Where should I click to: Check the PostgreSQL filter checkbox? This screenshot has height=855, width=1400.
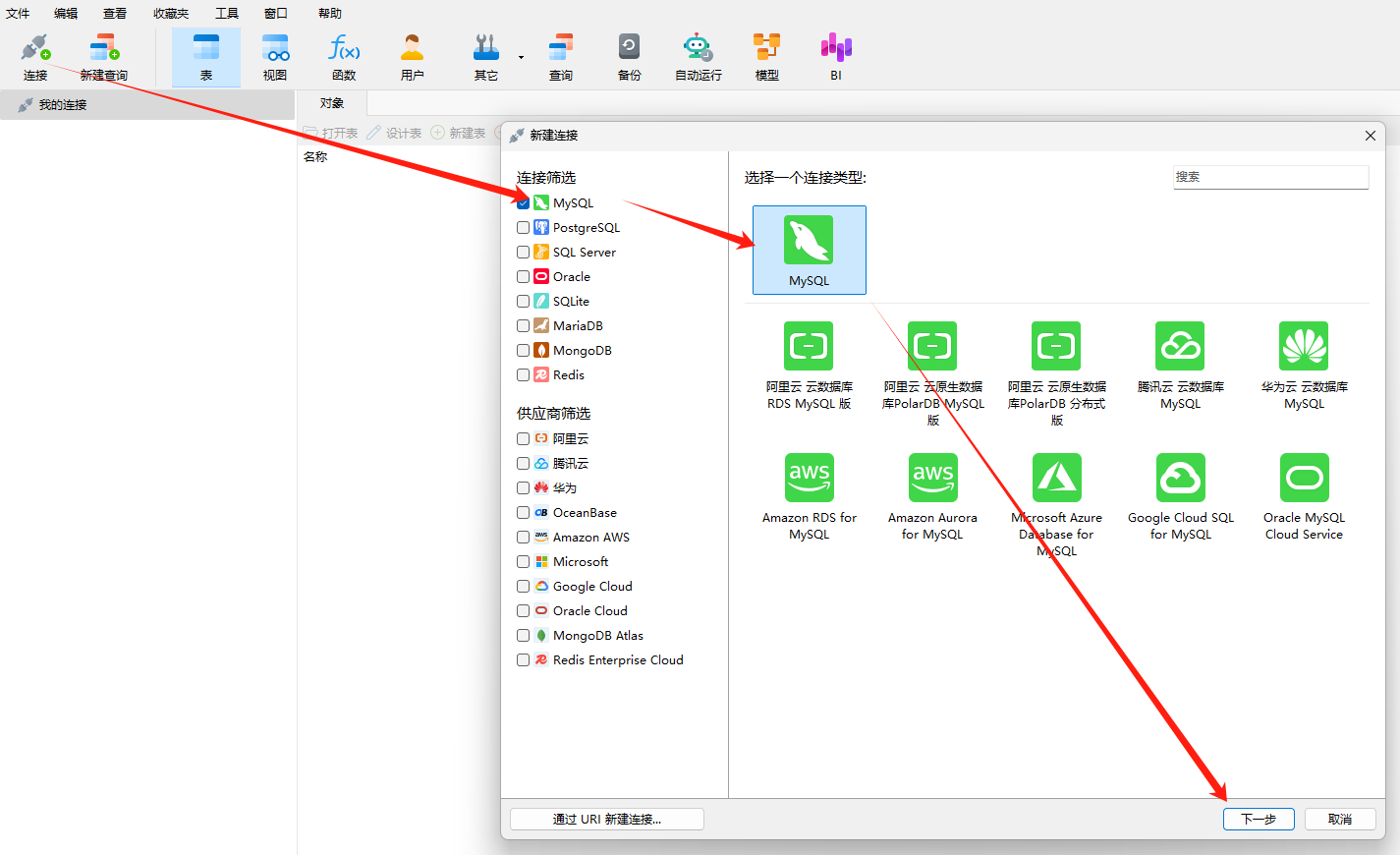[x=524, y=228]
